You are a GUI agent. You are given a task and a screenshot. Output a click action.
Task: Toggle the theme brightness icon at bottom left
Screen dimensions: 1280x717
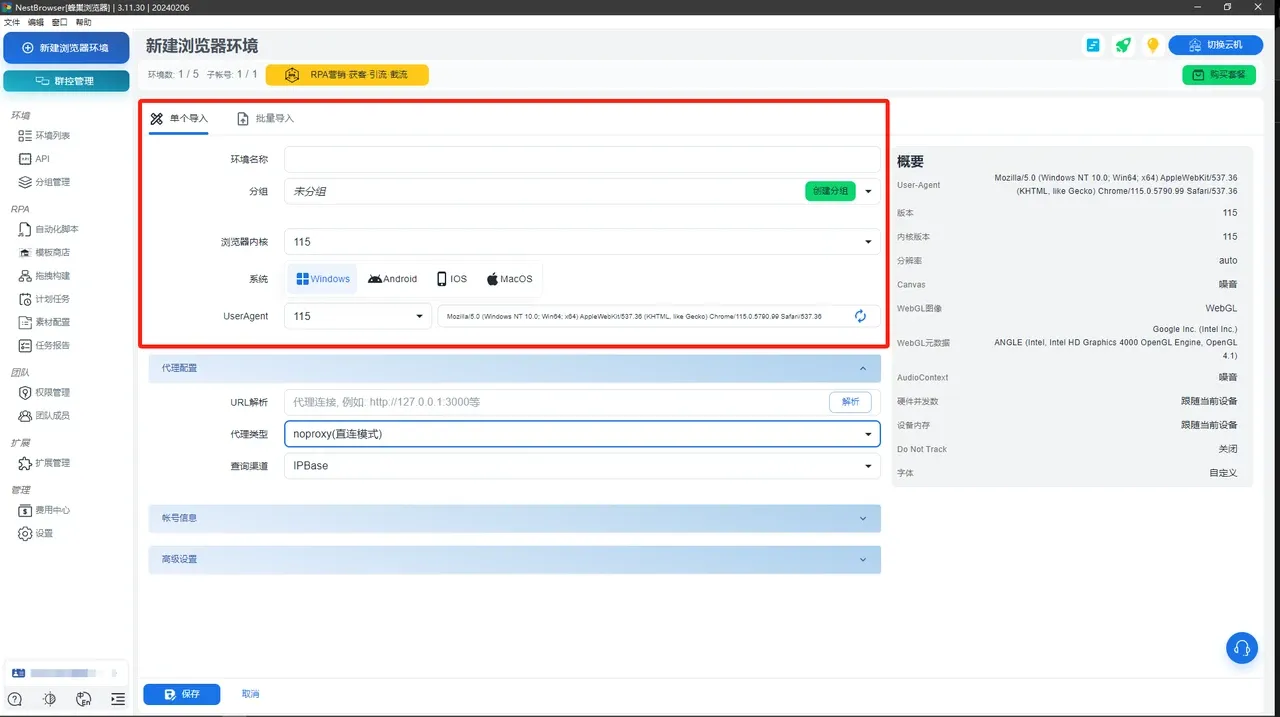(x=50, y=699)
